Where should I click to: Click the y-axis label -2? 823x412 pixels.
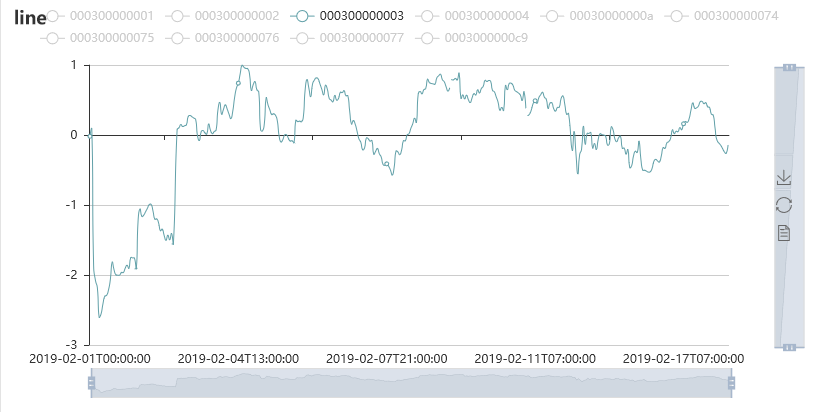click(x=71, y=275)
